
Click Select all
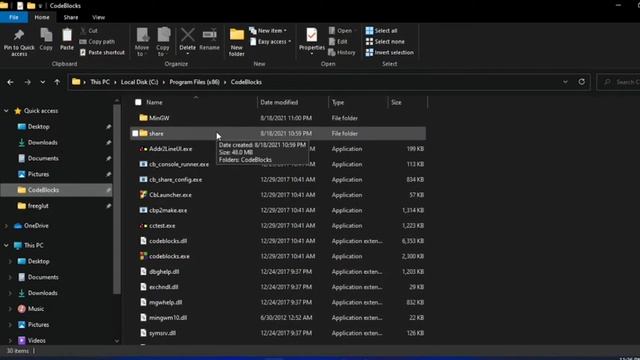pos(381,31)
